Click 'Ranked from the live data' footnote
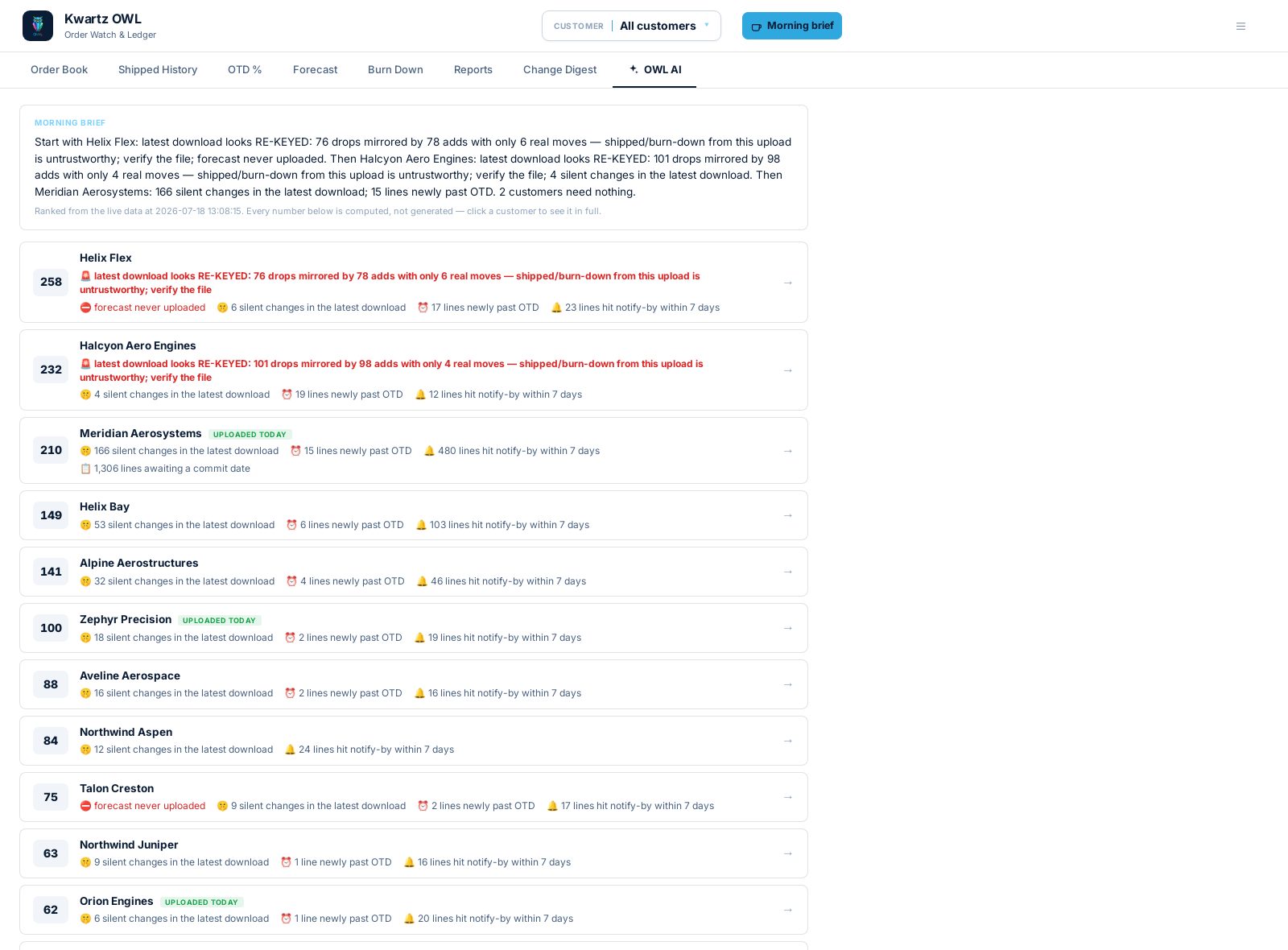 click(x=317, y=211)
